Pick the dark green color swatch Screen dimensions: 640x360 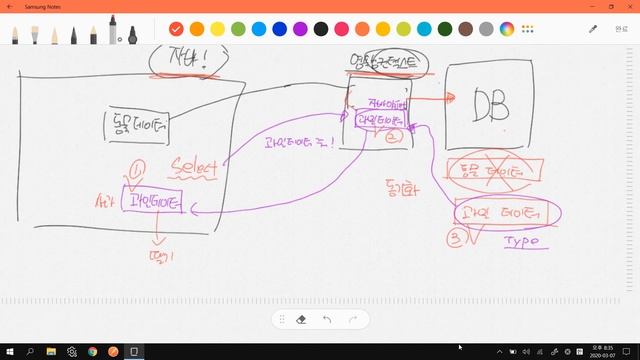click(445, 29)
